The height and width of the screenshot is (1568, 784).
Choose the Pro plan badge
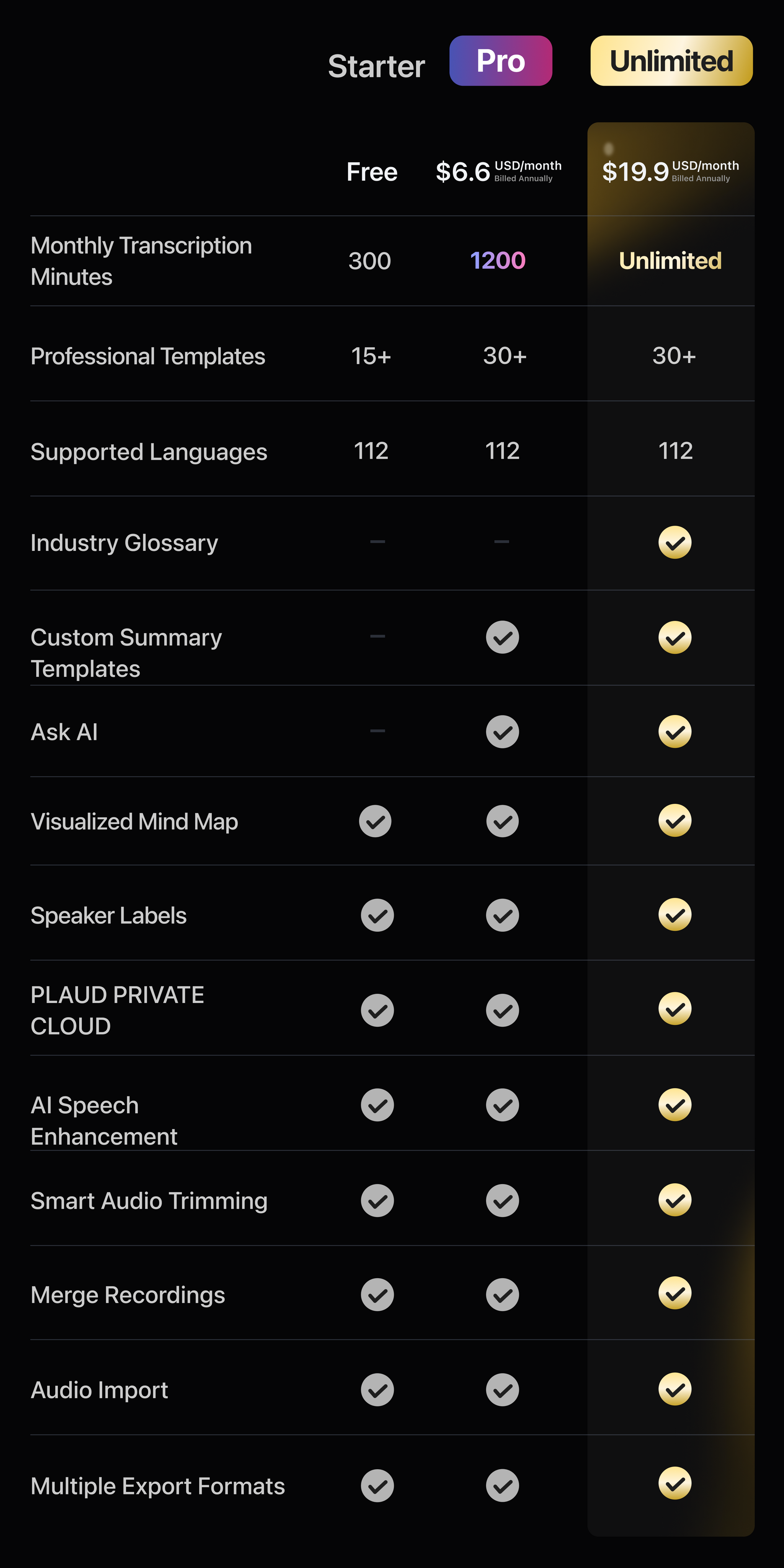click(500, 61)
